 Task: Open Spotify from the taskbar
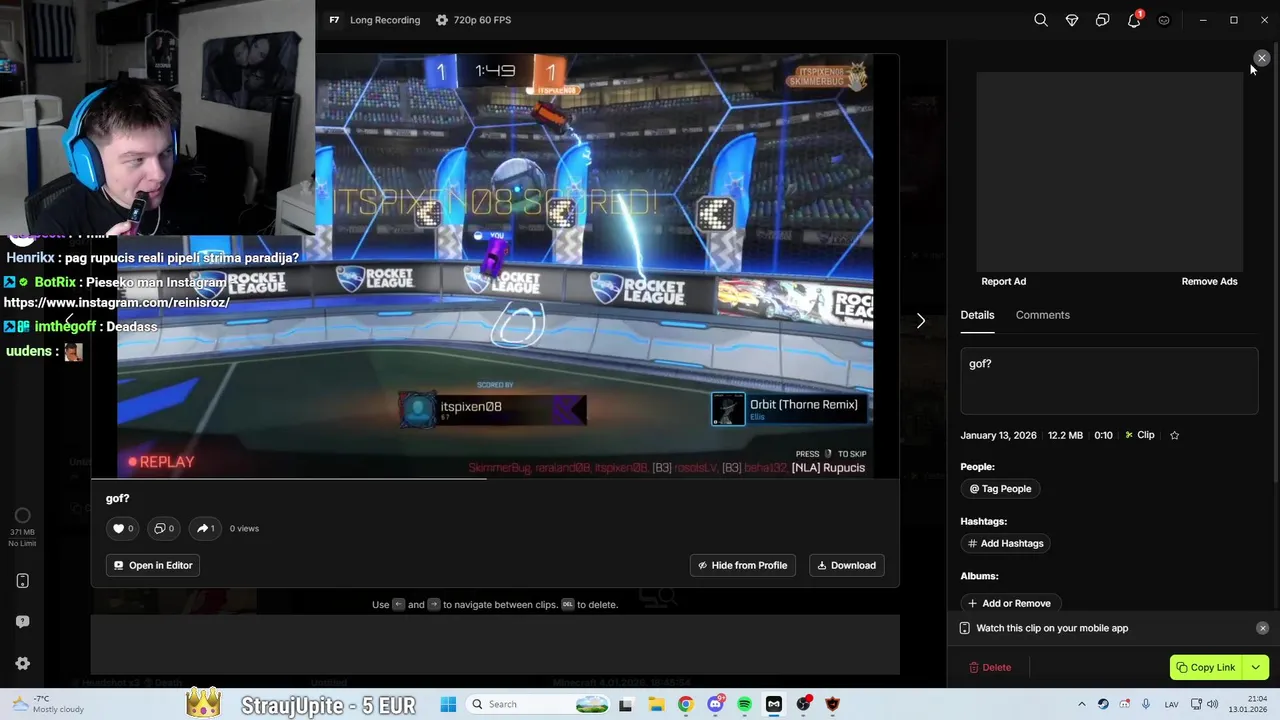pyautogui.click(x=744, y=704)
